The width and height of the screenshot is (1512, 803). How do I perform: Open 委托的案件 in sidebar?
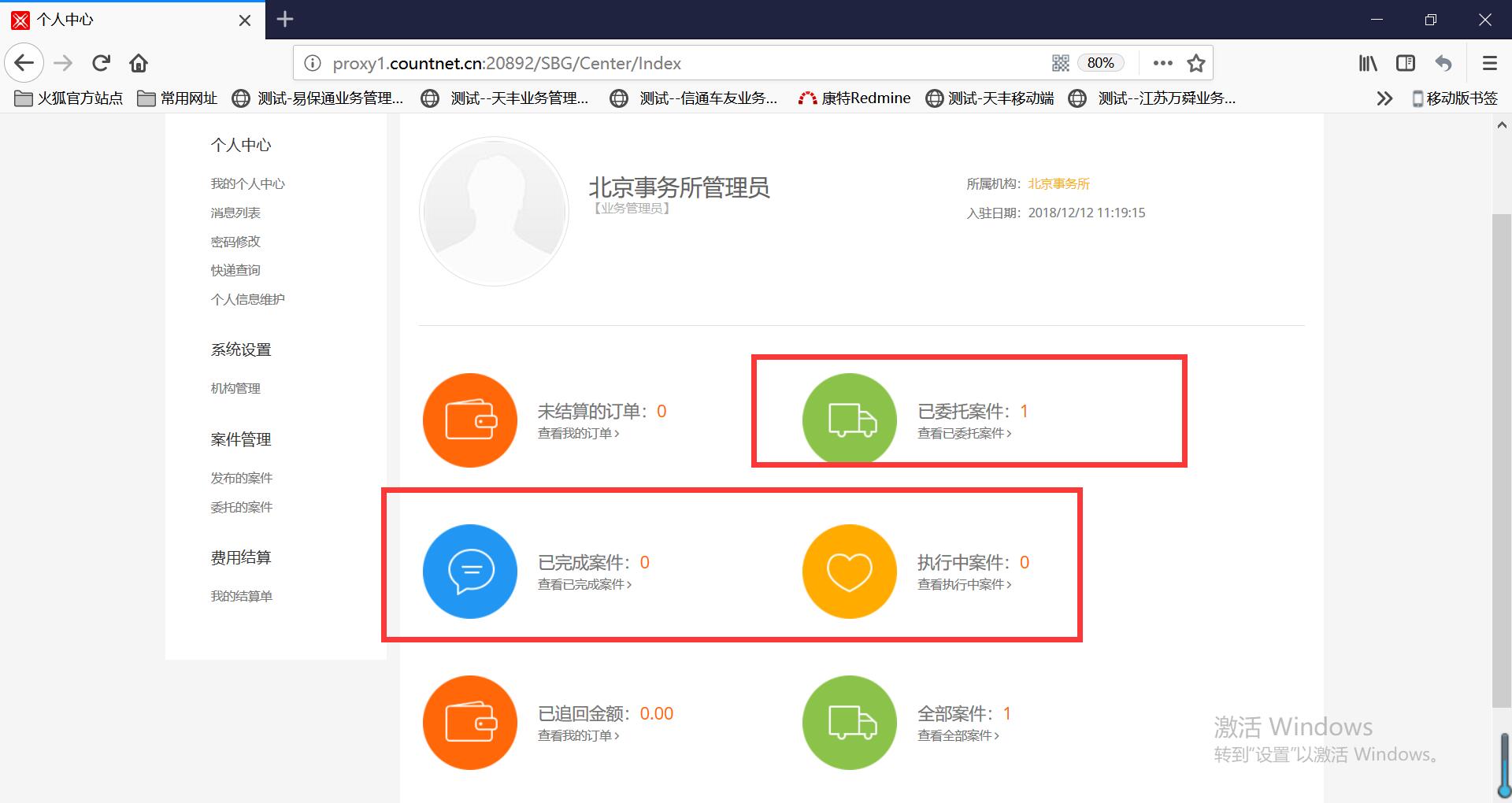pos(242,507)
